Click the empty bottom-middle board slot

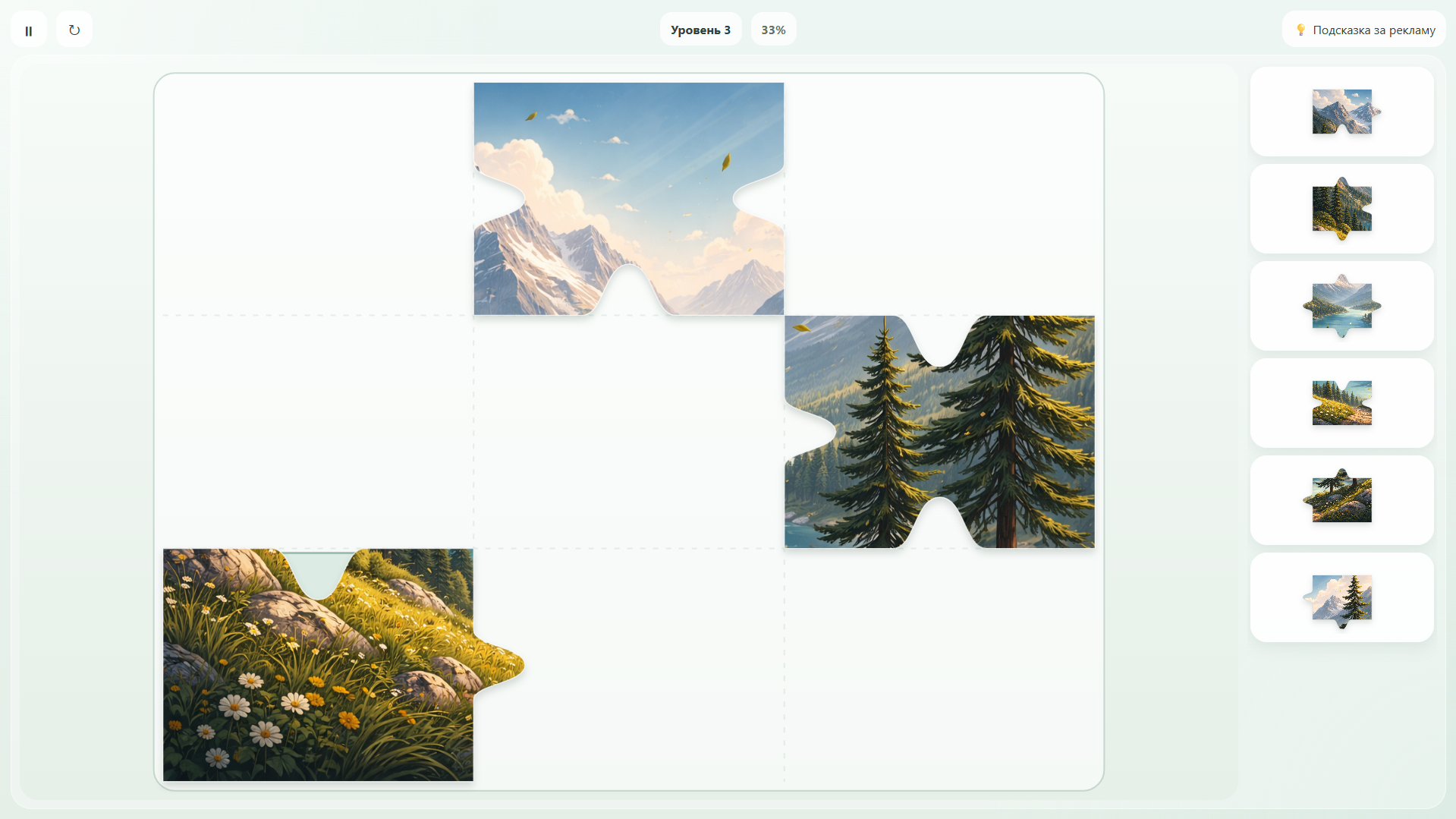629,665
